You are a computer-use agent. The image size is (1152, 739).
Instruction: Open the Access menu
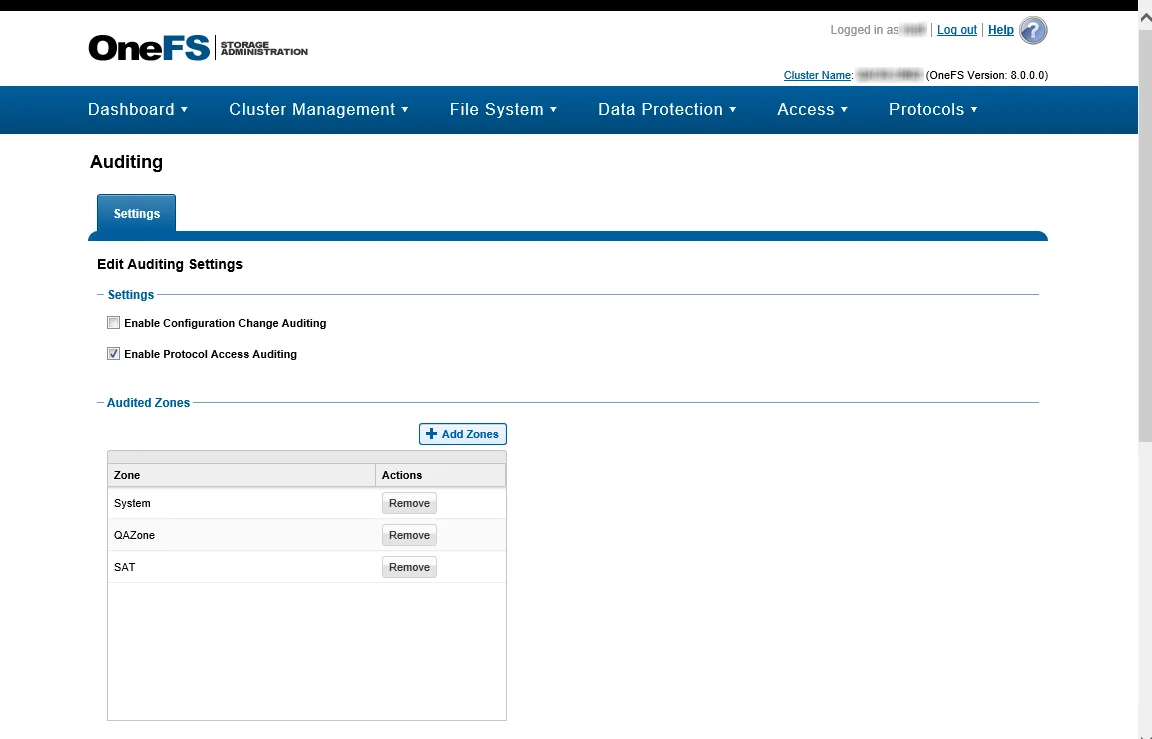coord(813,109)
